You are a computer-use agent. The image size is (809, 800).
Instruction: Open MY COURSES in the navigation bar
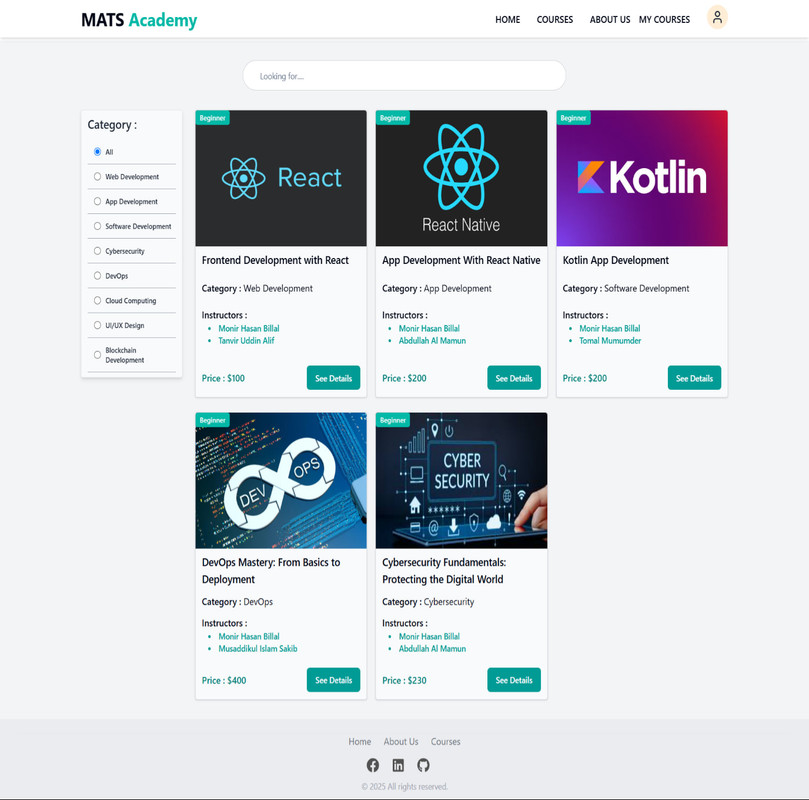[664, 20]
